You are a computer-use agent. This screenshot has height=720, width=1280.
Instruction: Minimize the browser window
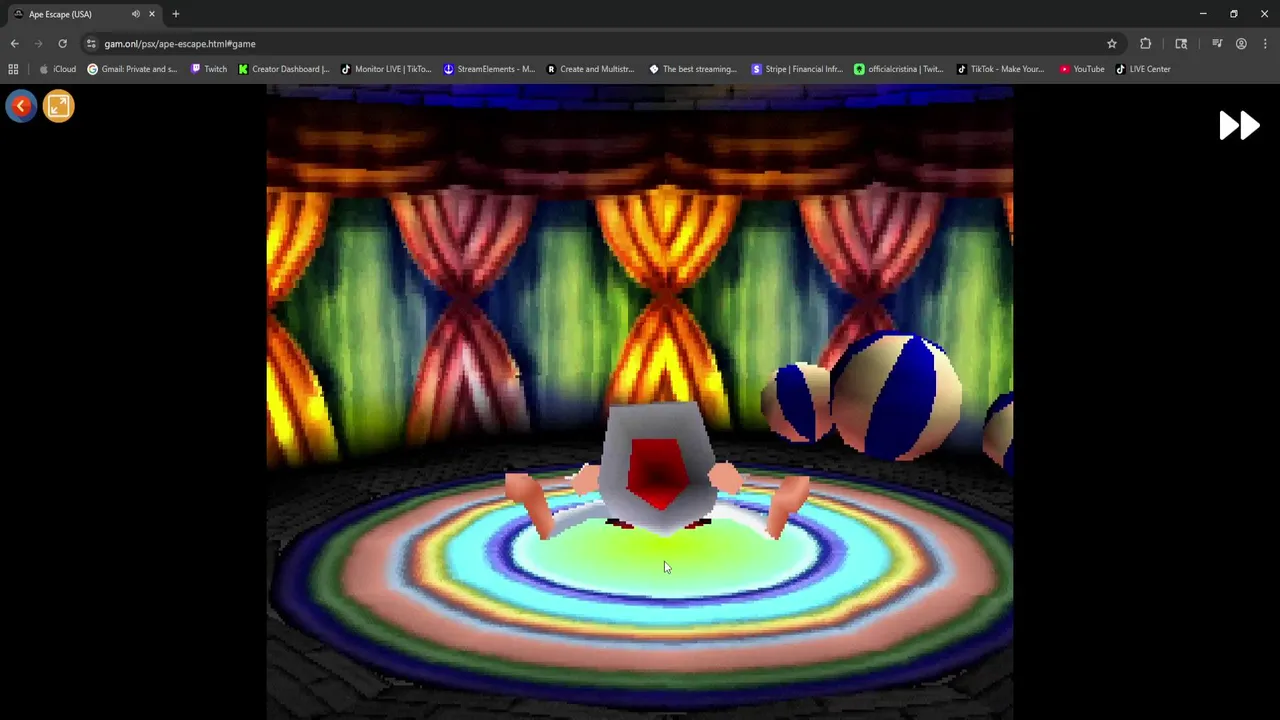(x=1203, y=14)
